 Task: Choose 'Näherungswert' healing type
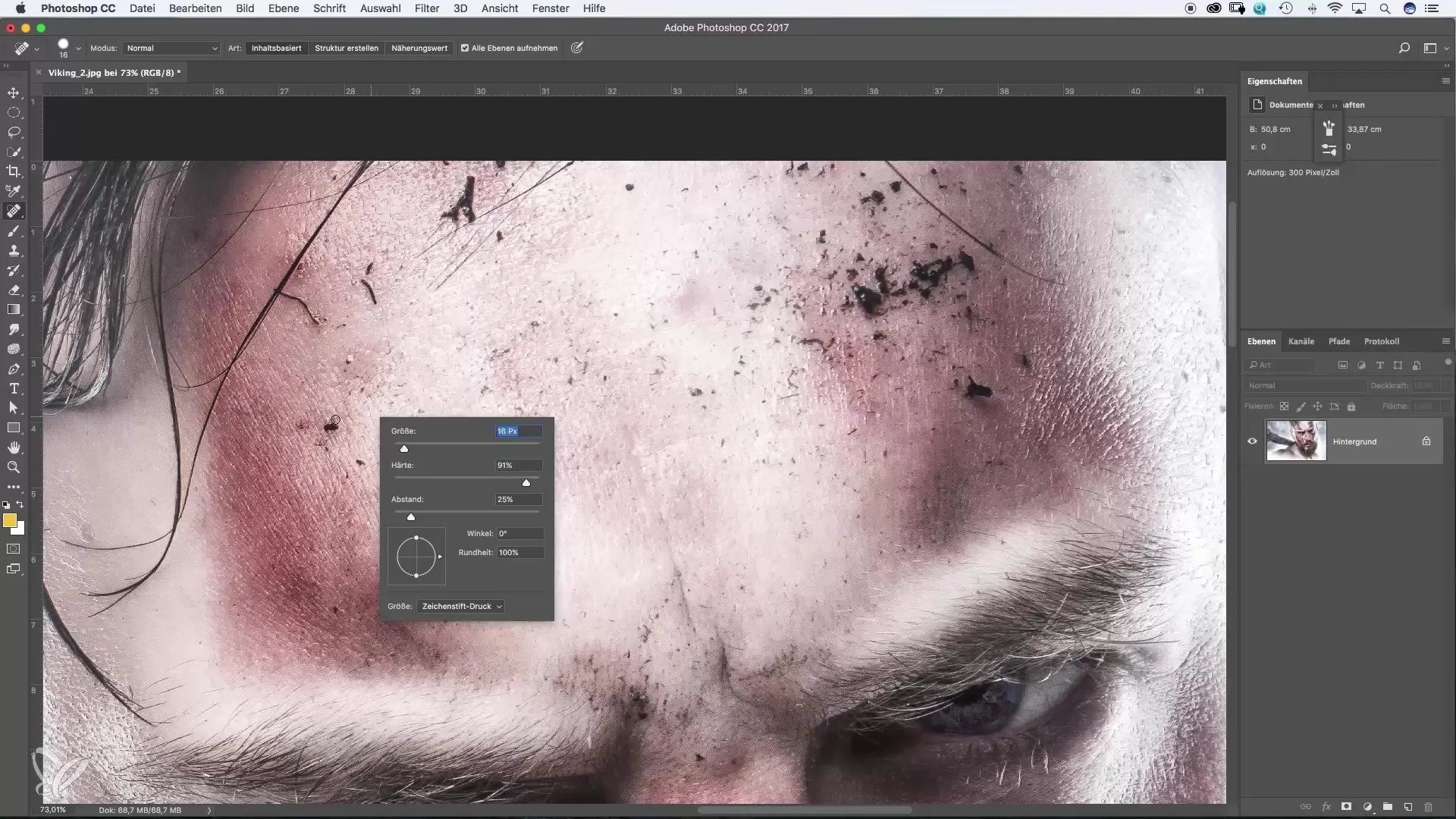[419, 48]
